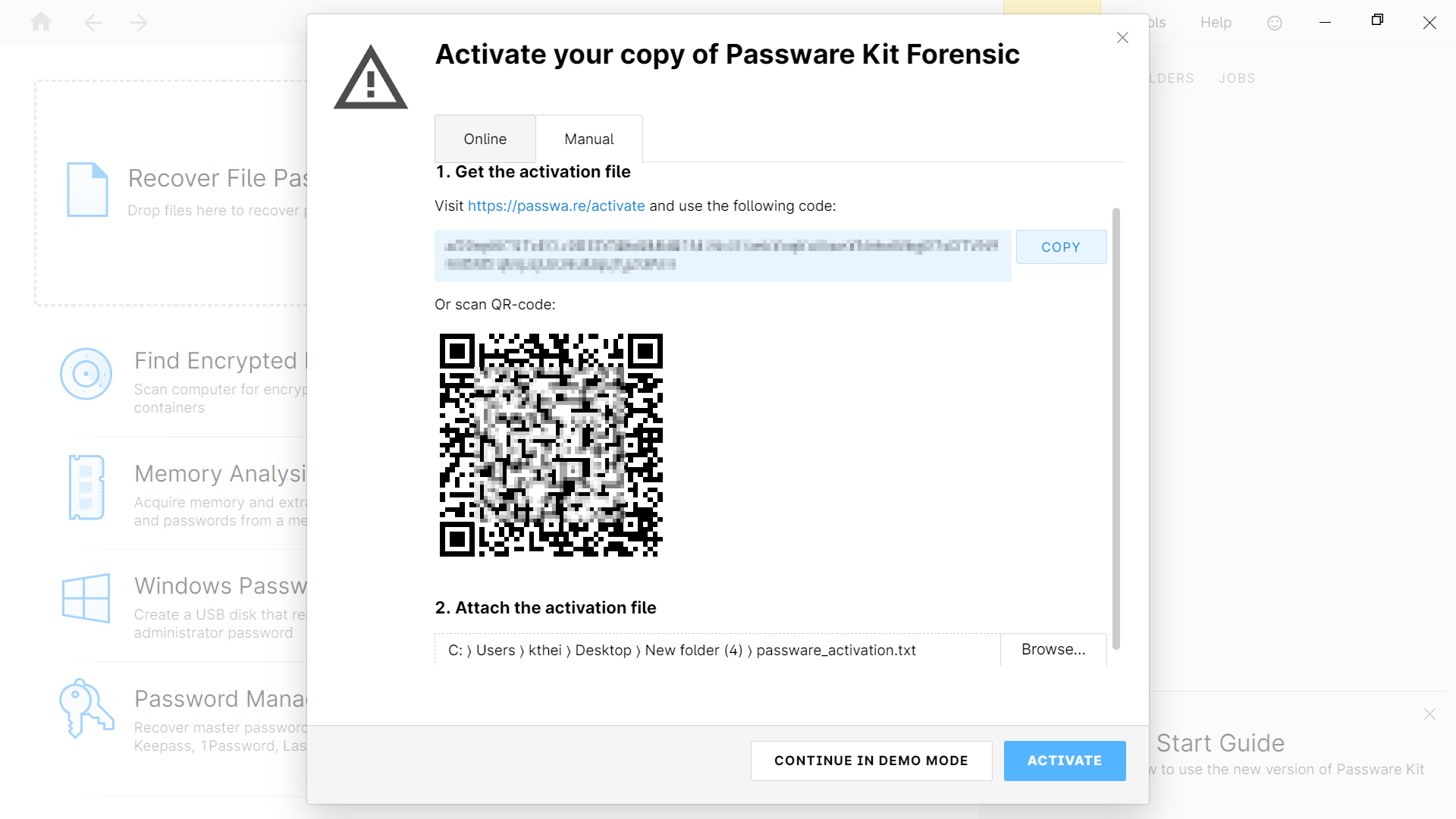This screenshot has height=819, width=1456.
Task: Open the smiley feedback icon
Action: (x=1274, y=22)
